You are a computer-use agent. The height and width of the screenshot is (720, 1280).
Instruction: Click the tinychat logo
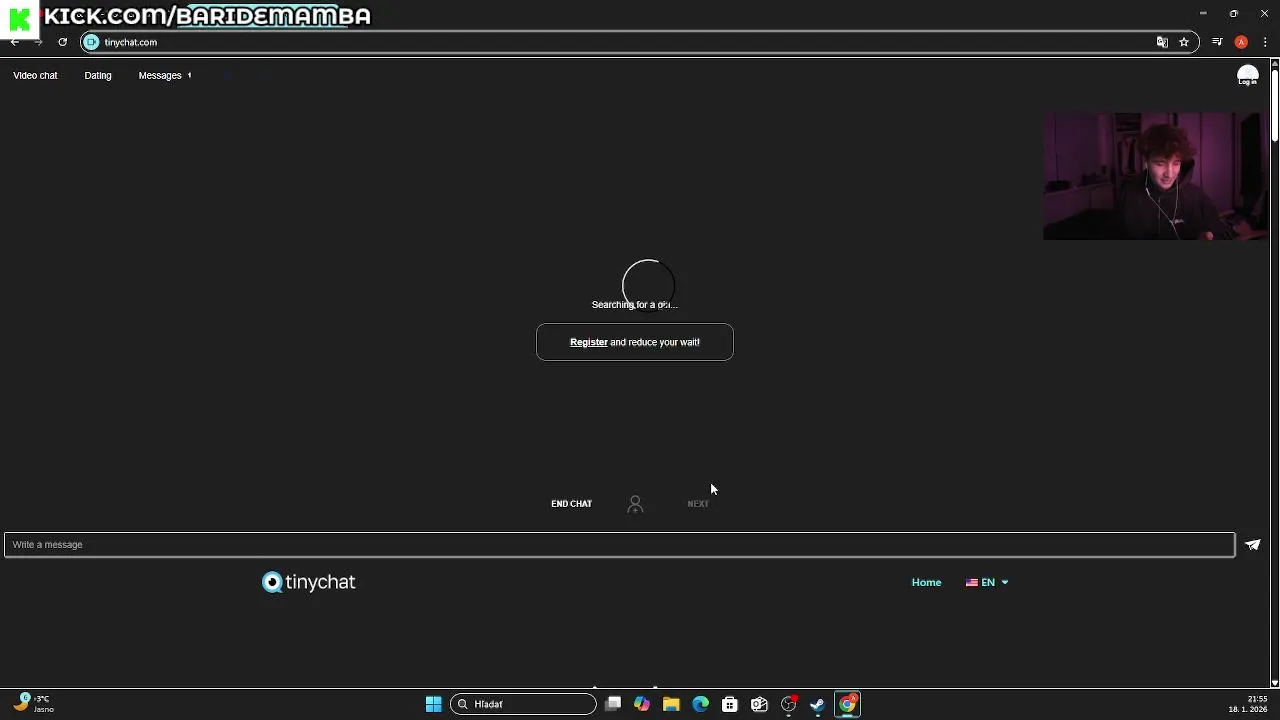(x=309, y=582)
